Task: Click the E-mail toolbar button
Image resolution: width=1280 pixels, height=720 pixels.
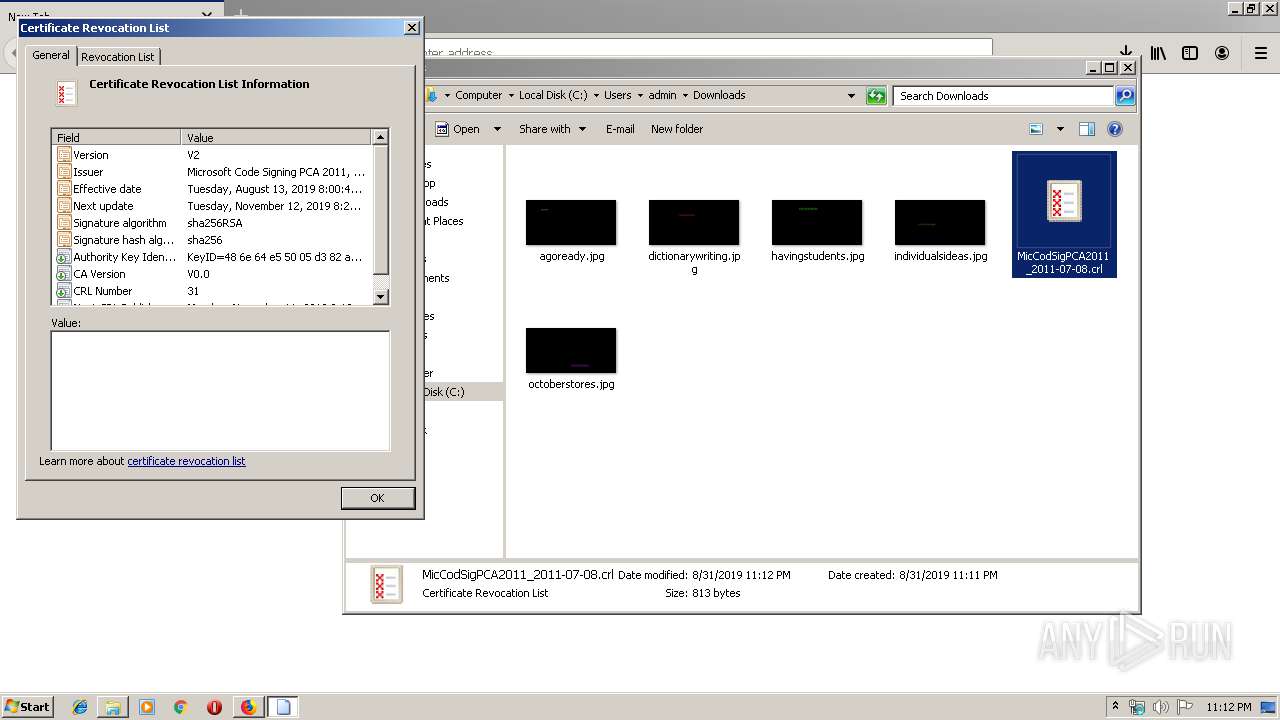Action: (x=620, y=129)
